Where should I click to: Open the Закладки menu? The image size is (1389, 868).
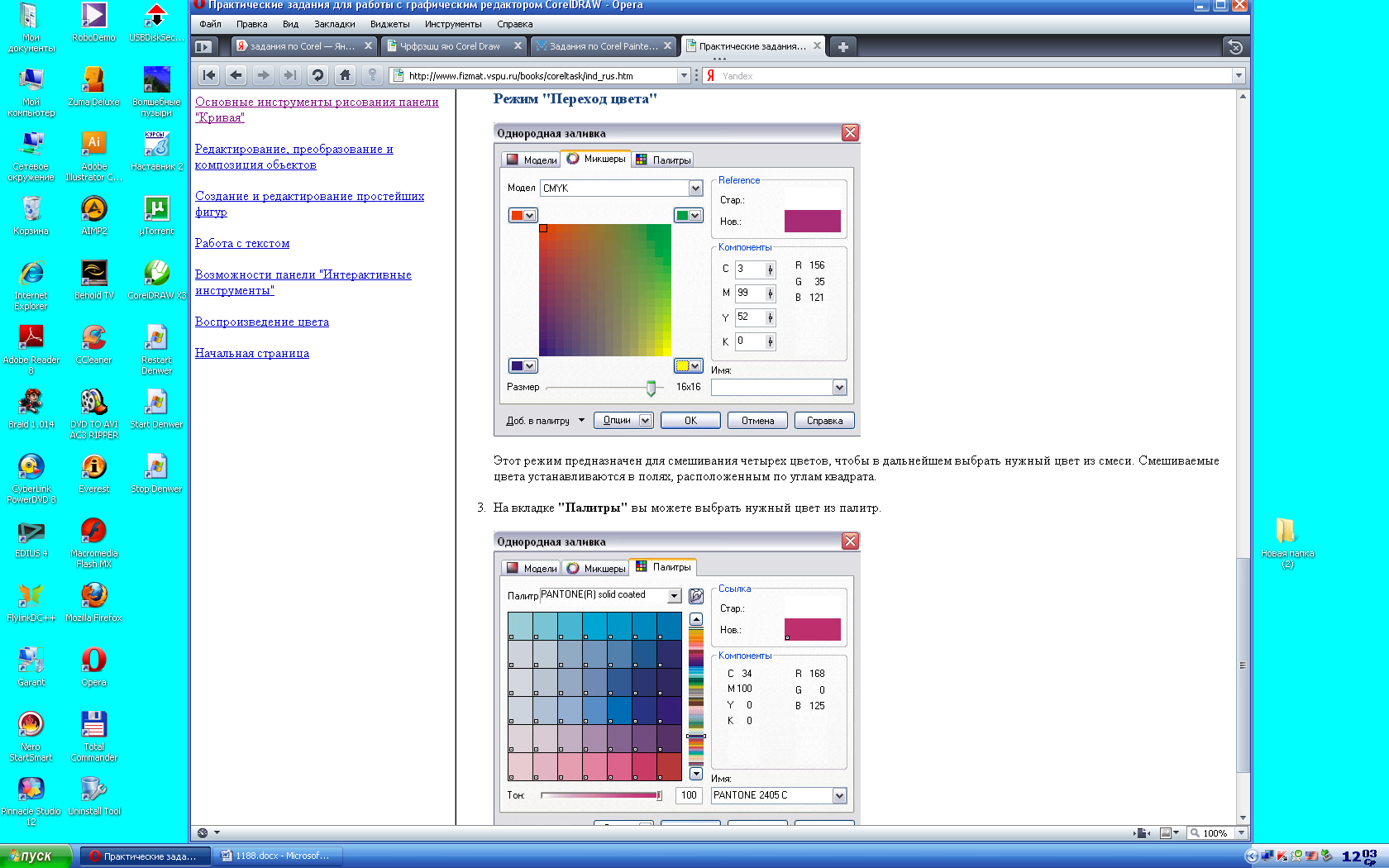click(x=334, y=24)
